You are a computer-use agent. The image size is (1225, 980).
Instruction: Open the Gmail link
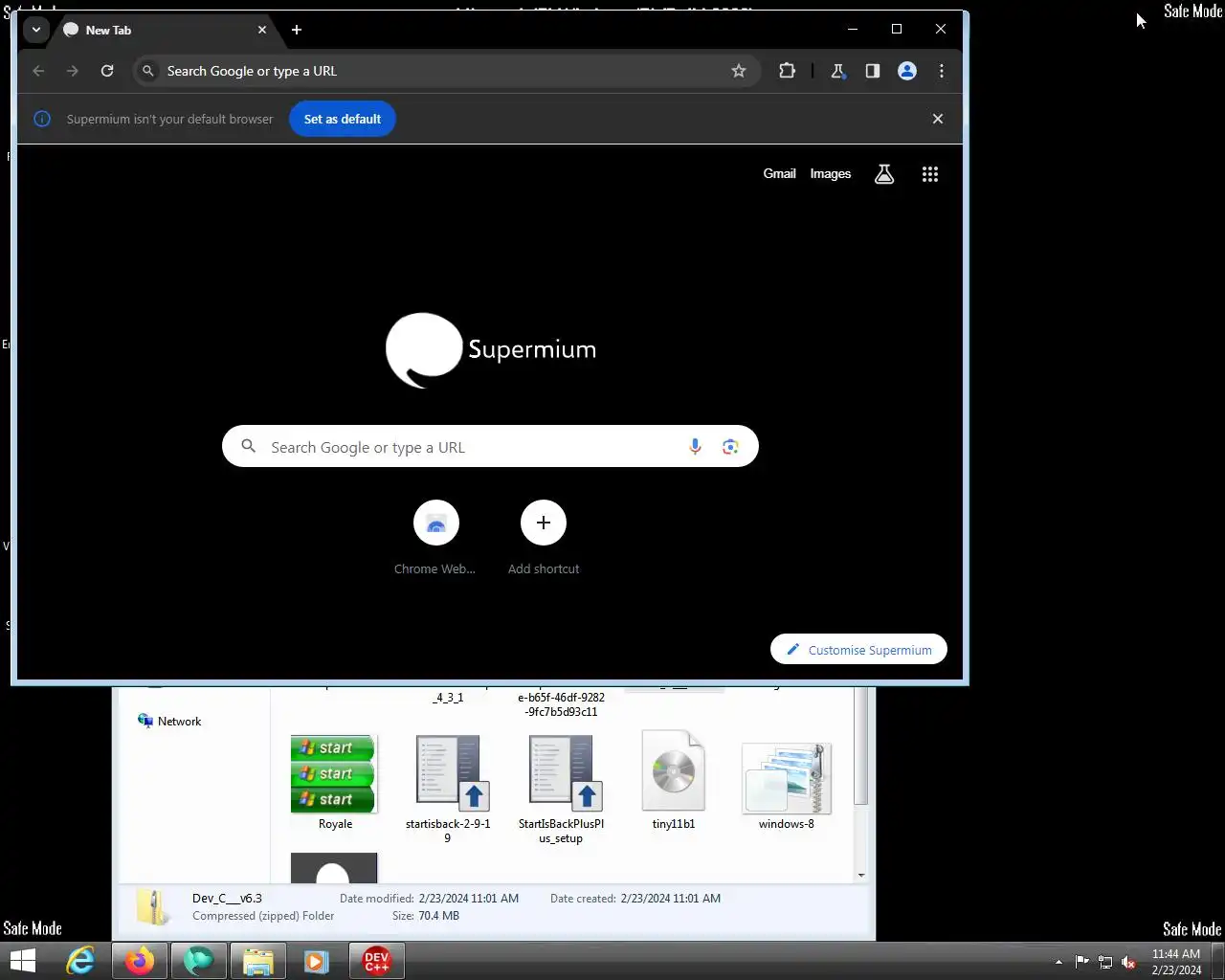pyautogui.click(x=779, y=173)
